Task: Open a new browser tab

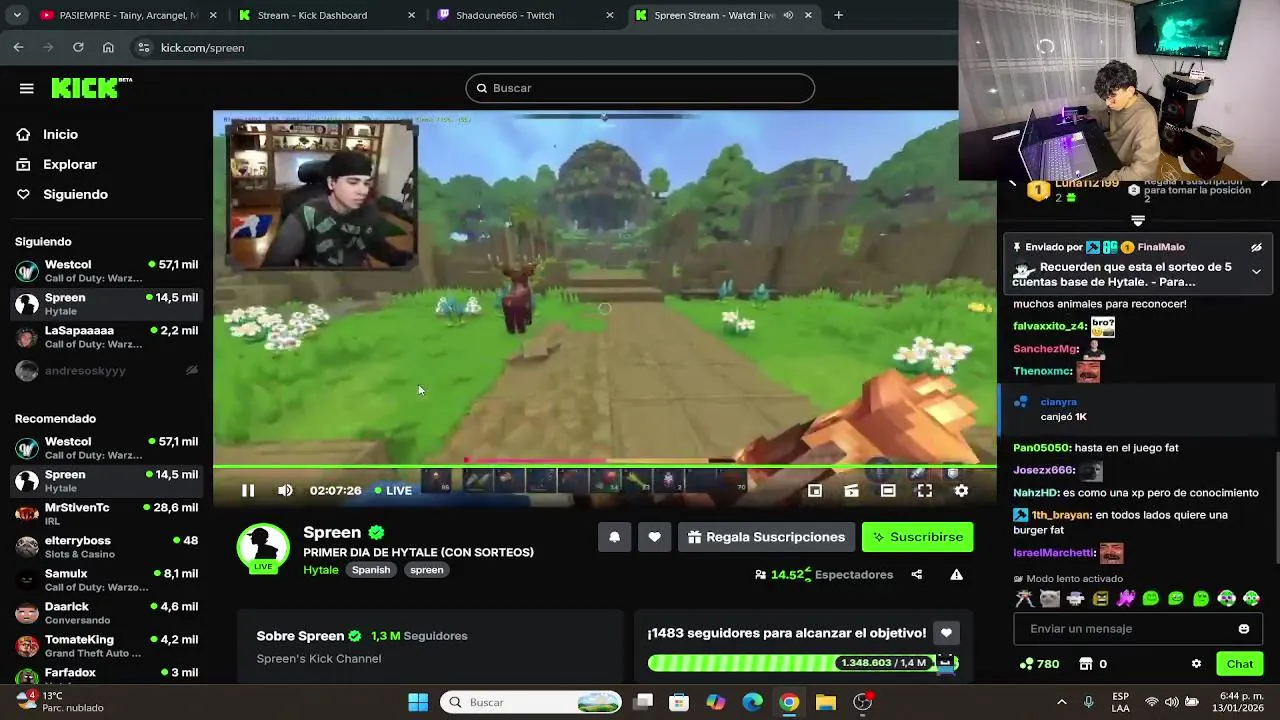Action: click(x=838, y=15)
